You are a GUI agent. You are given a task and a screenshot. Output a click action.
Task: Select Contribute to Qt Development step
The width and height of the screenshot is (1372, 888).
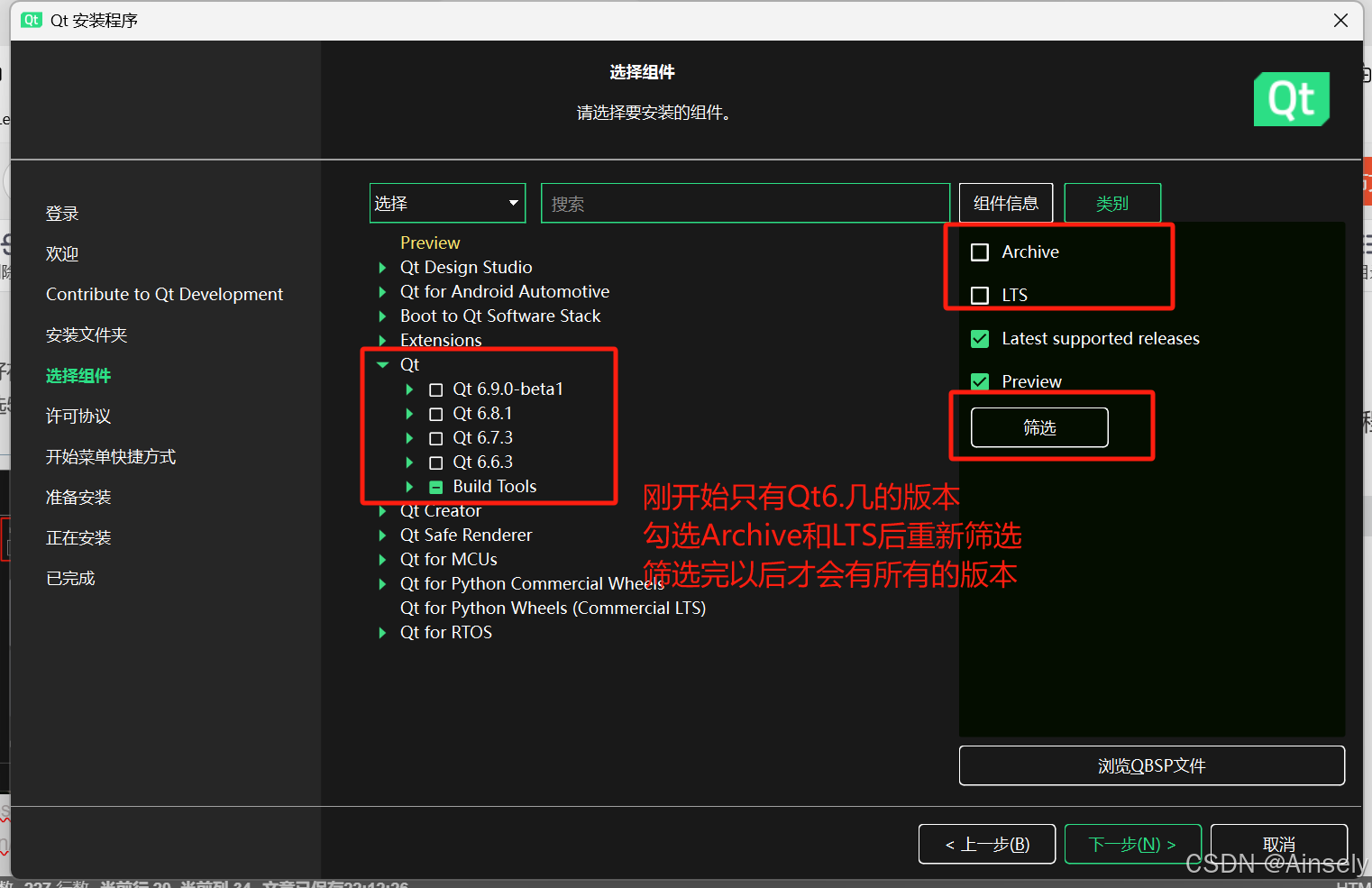164,295
